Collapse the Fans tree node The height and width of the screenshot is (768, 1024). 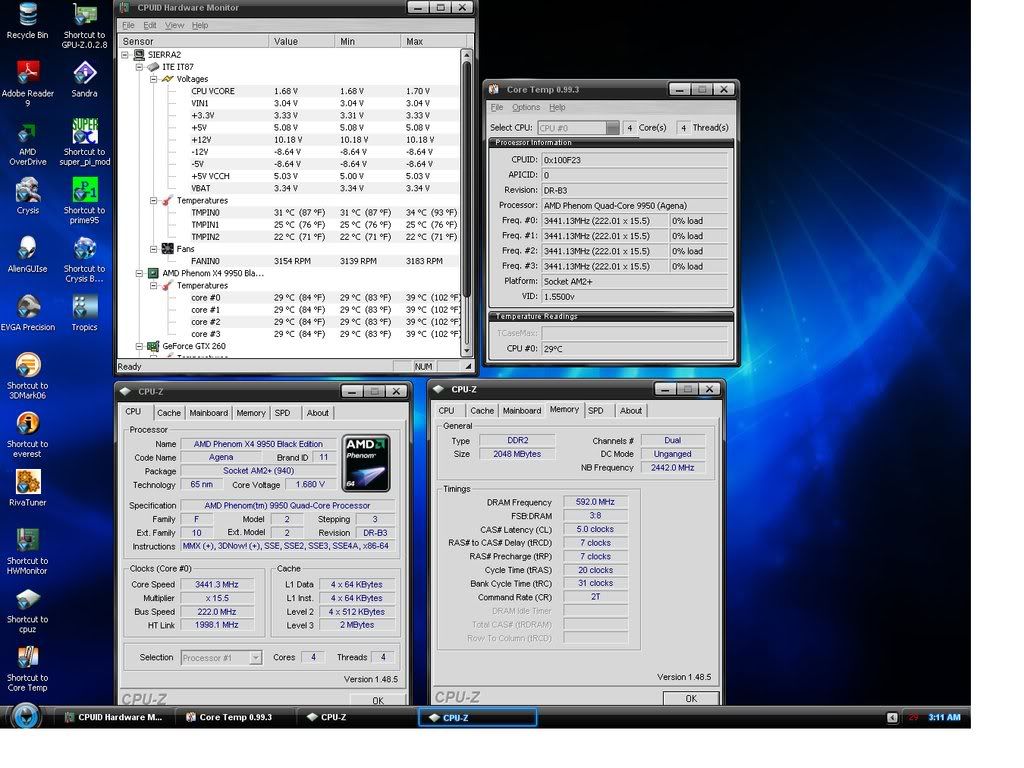153,249
